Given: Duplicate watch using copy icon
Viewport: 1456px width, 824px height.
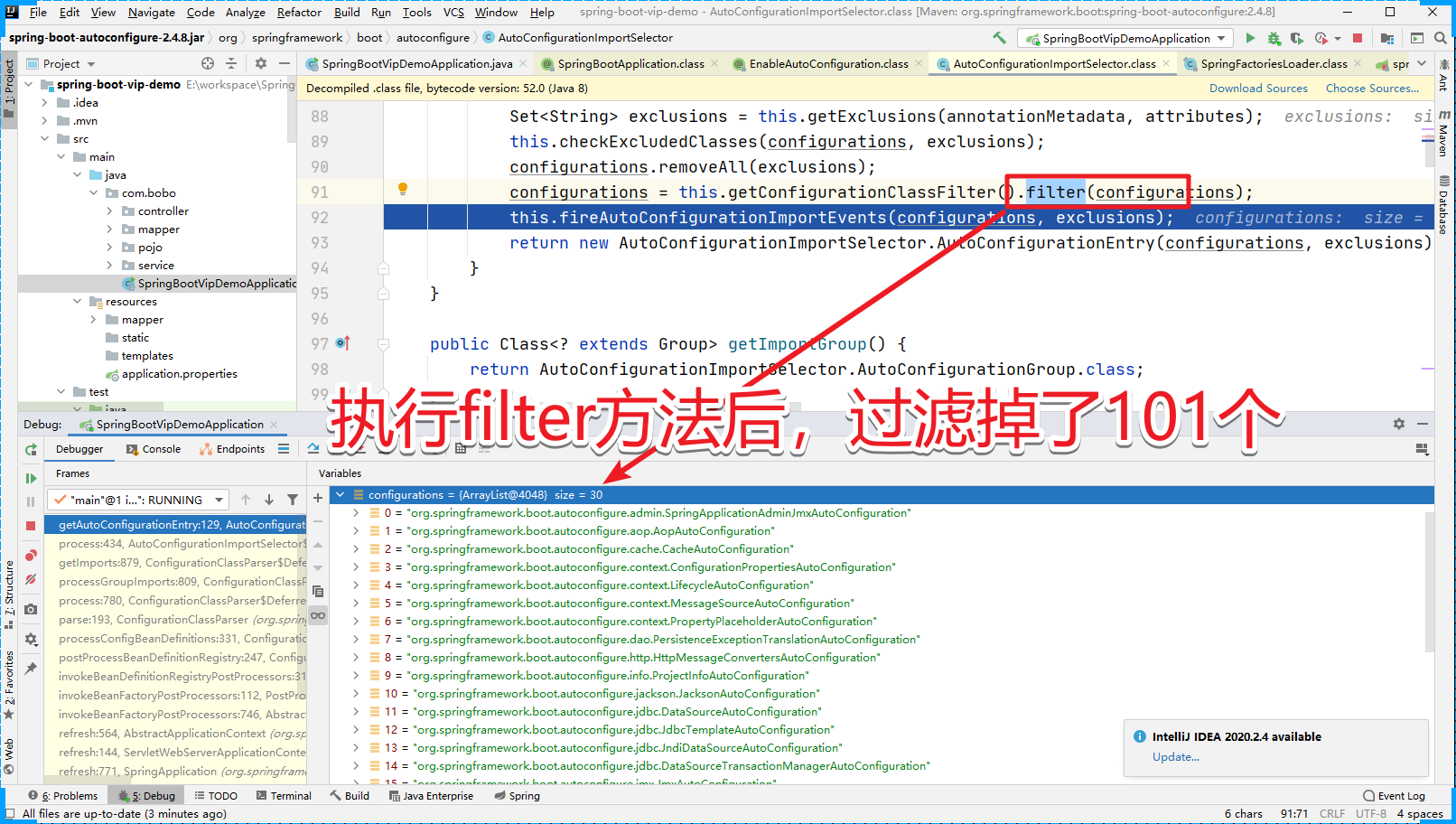Looking at the screenshot, I should pos(318,592).
